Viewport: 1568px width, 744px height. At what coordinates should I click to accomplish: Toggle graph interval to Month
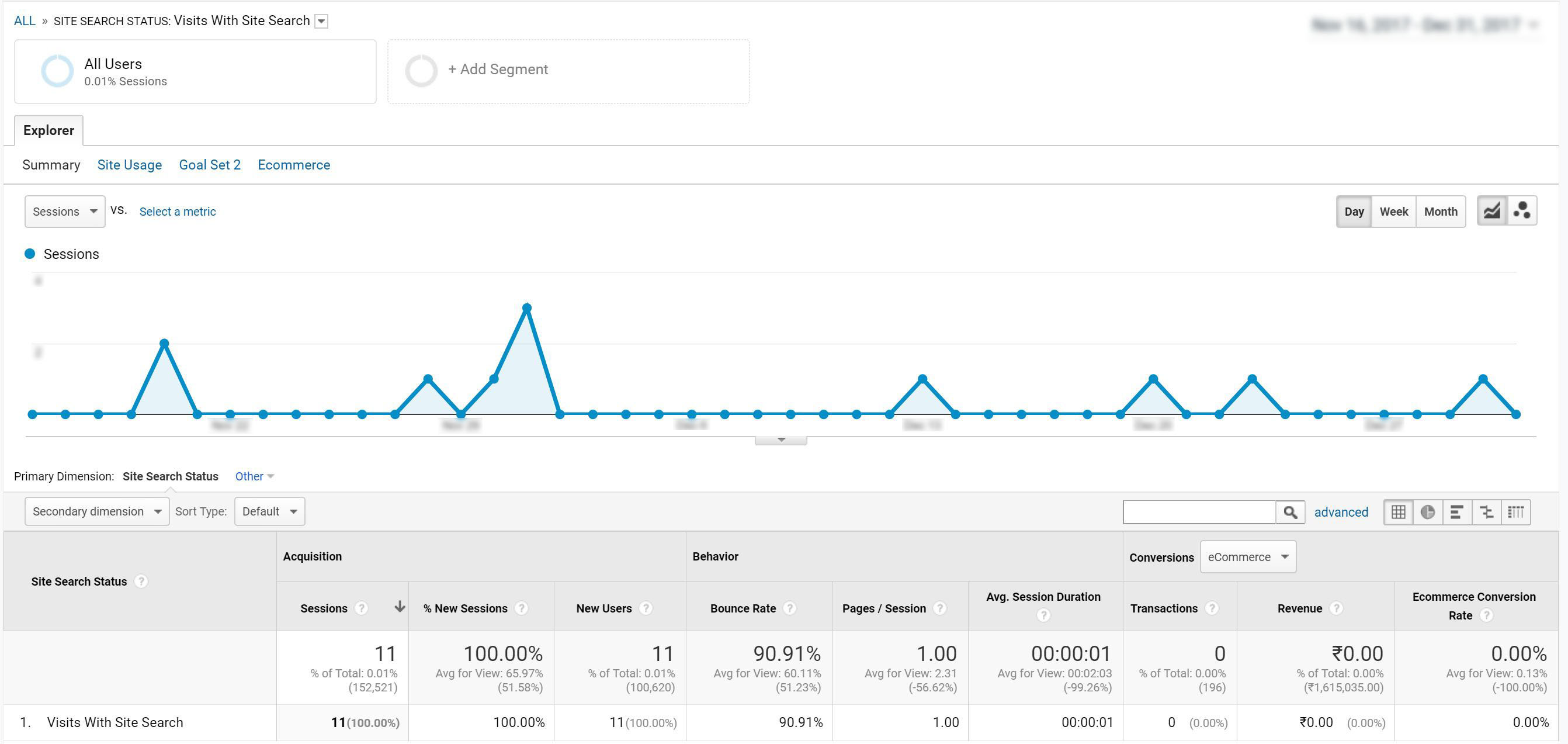pos(1440,211)
